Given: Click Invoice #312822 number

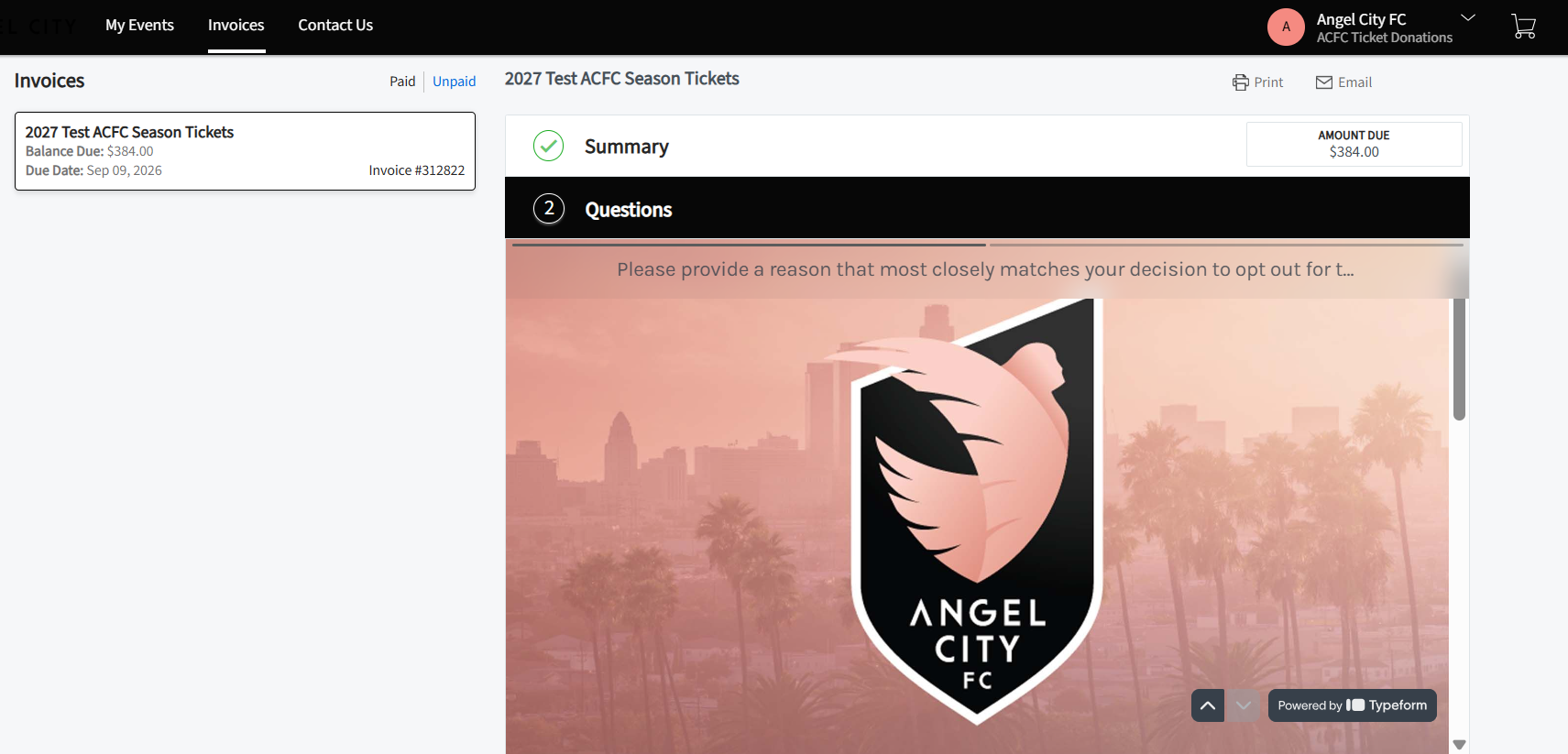Looking at the screenshot, I should (417, 170).
